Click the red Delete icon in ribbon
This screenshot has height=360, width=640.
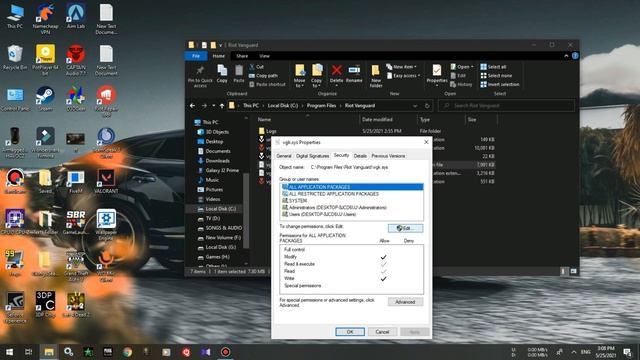pyautogui.click(x=336, y=70)
